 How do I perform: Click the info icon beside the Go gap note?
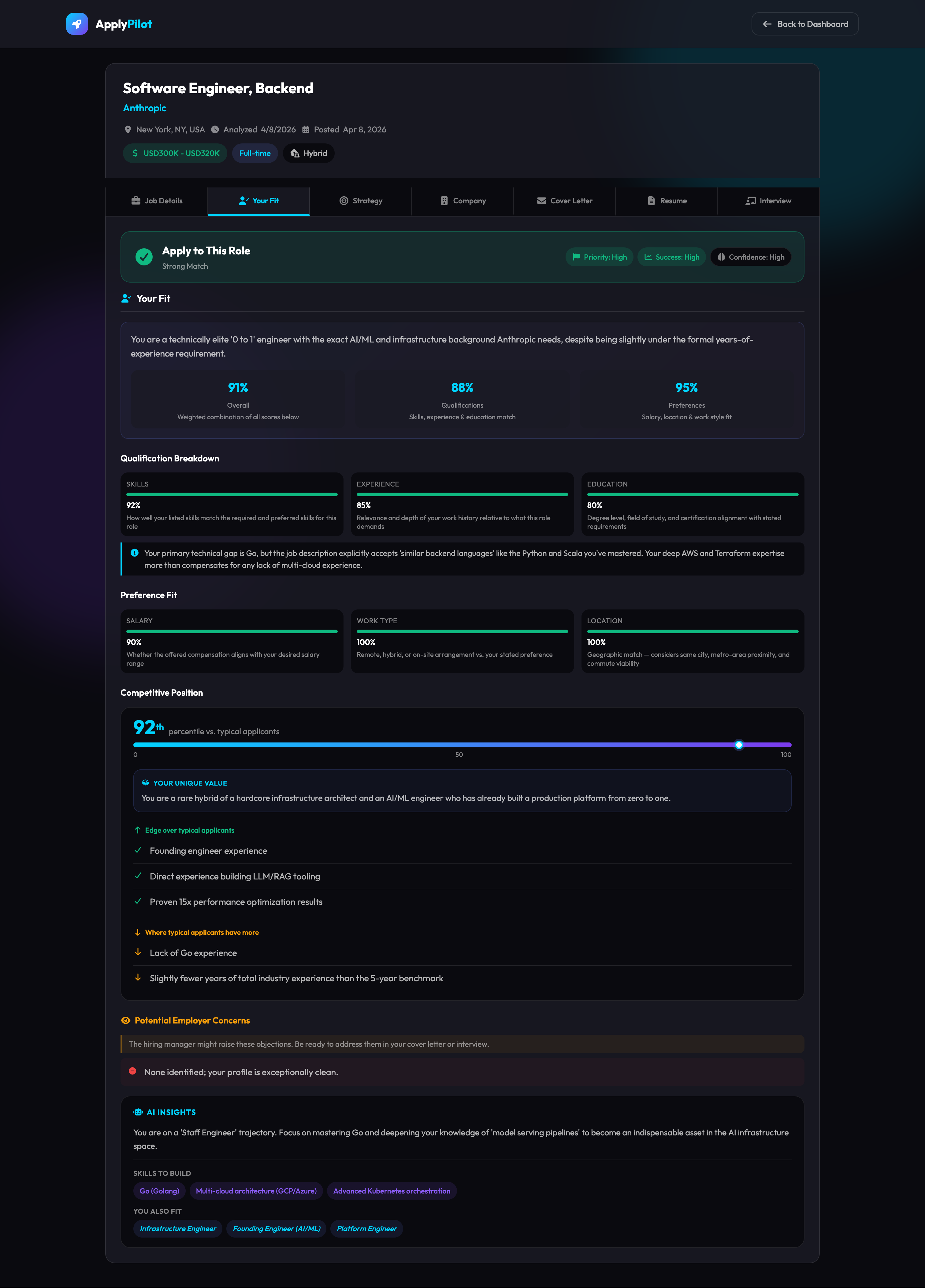[135, 553]
